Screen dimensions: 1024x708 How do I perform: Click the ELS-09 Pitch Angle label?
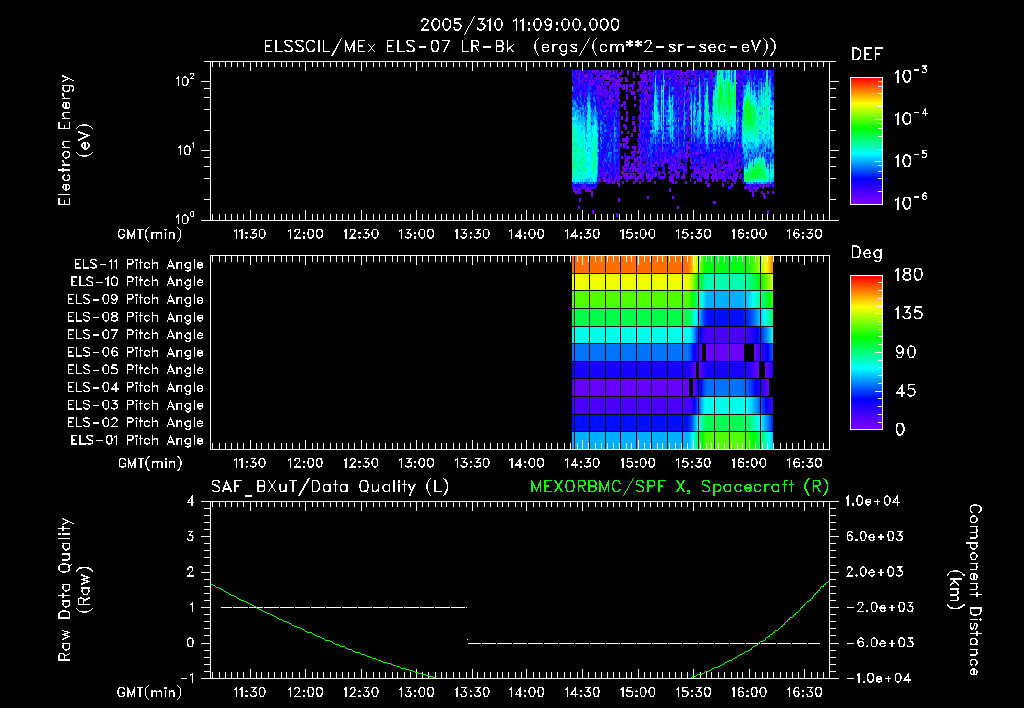(x=136, y=300)
